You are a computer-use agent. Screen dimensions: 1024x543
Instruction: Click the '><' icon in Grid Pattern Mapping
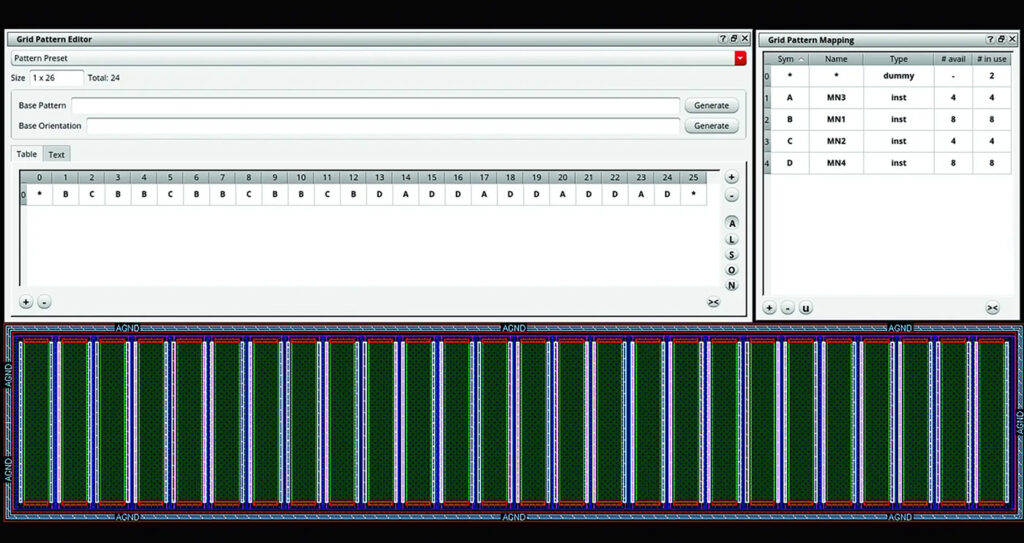click(x=992, y=308)
